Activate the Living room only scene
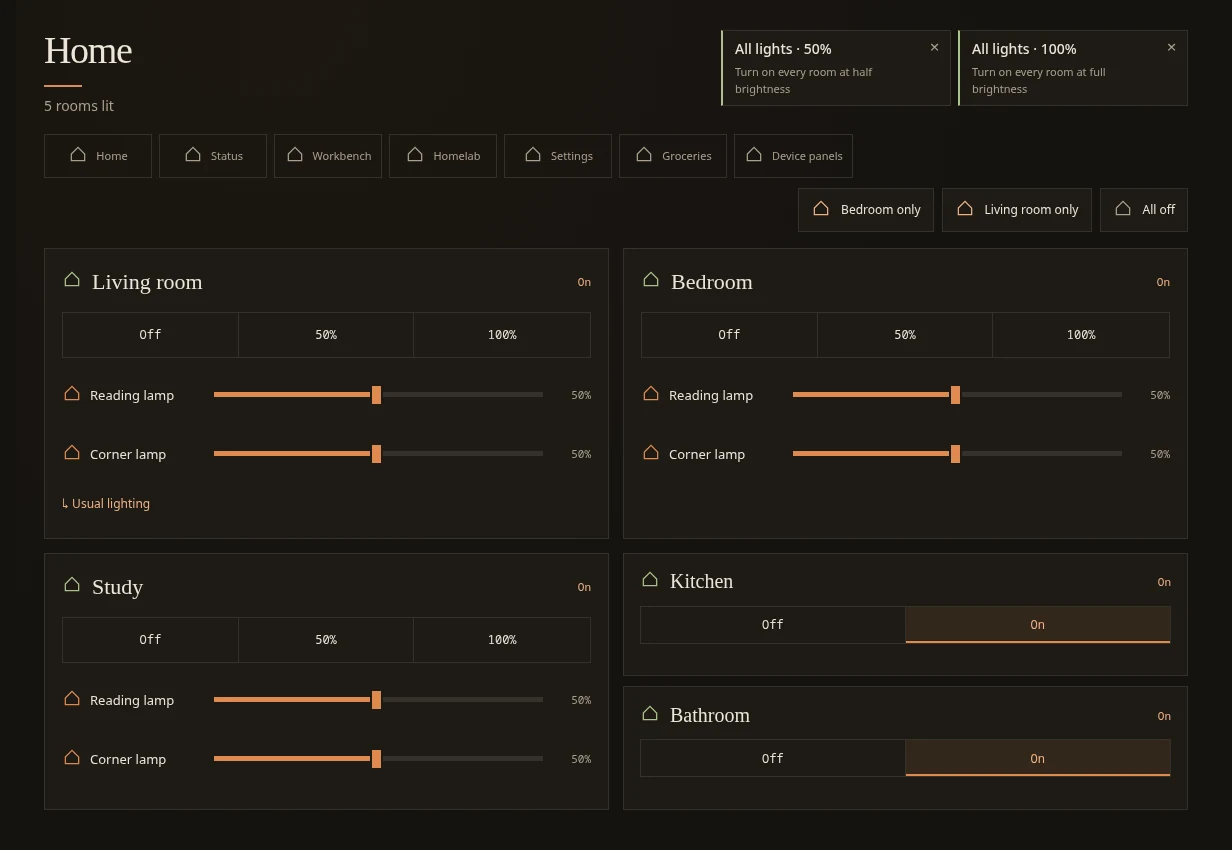The width and height of the screenshot is (1232, 850). pyautogui.click(x=1017, y=210)
